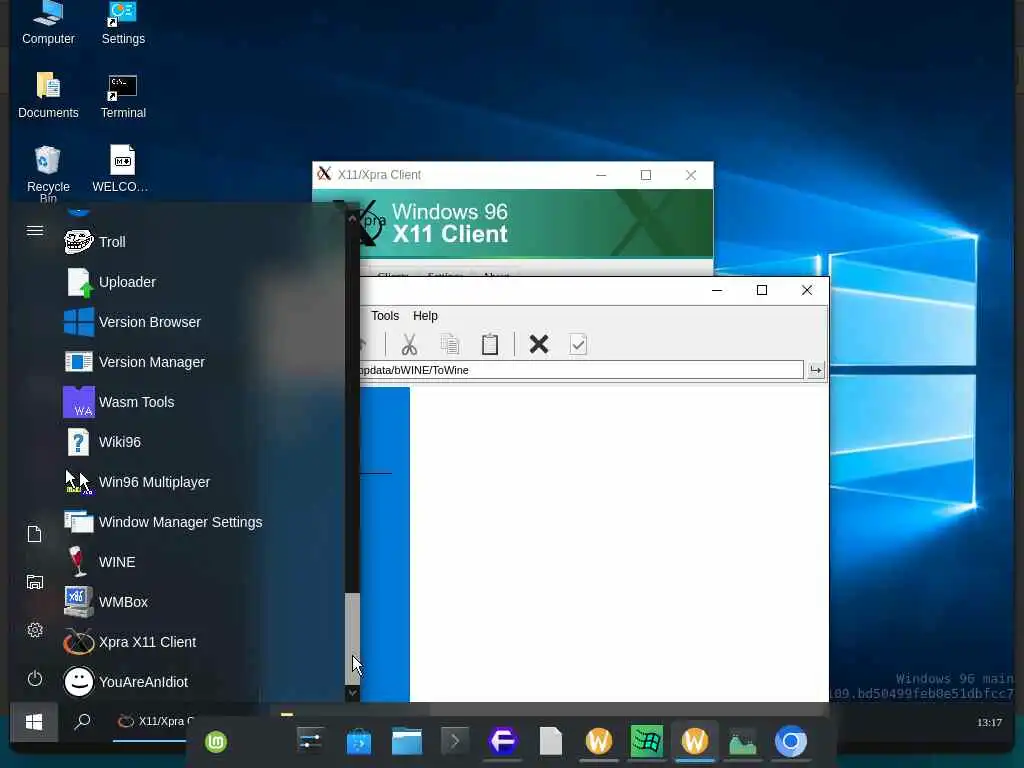Viewport: 1024px width, 768px height.
Task: Click the Copy toolbar icon
Action: 450,344
